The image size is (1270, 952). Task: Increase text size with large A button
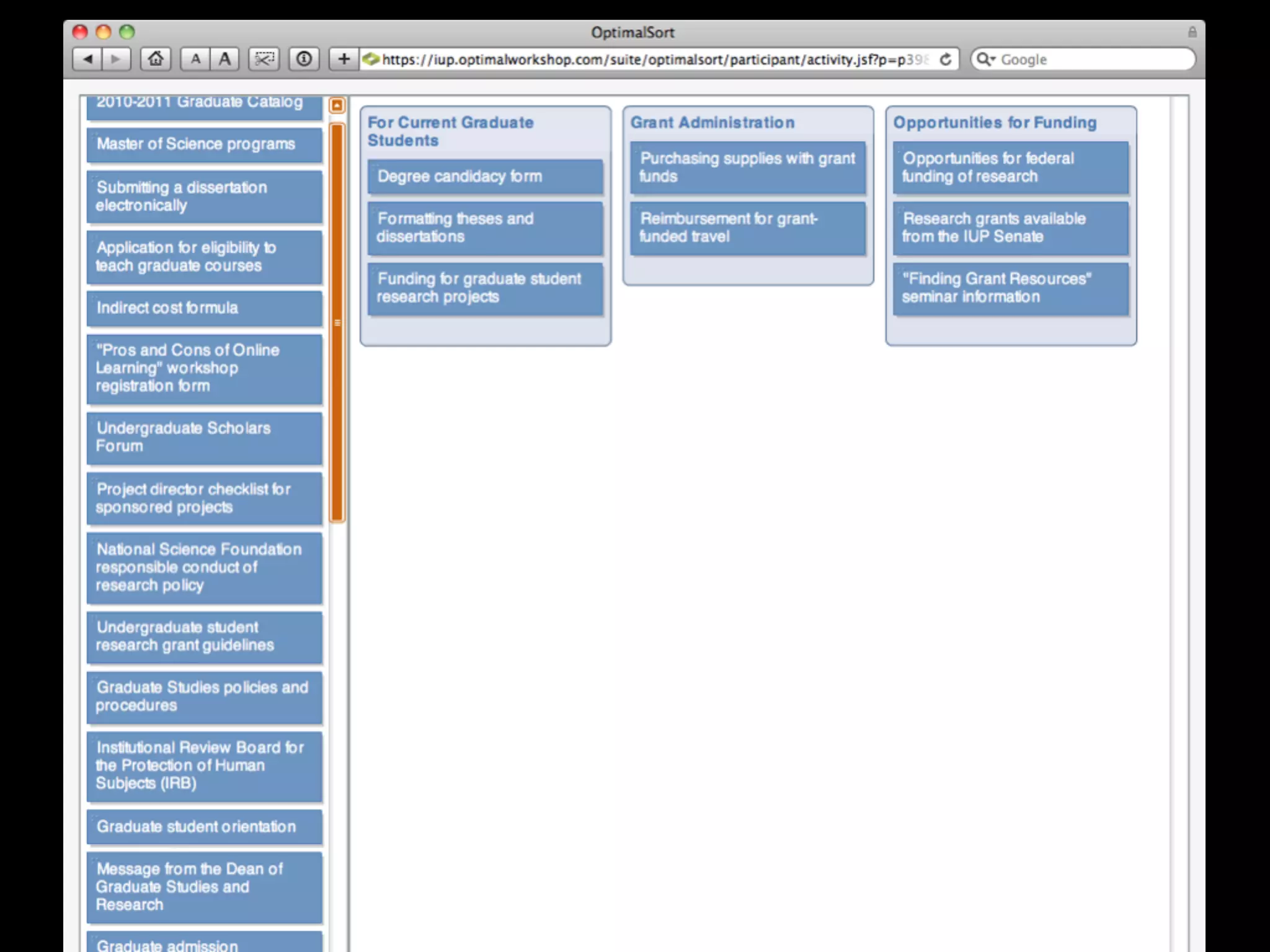pos(224,59)
